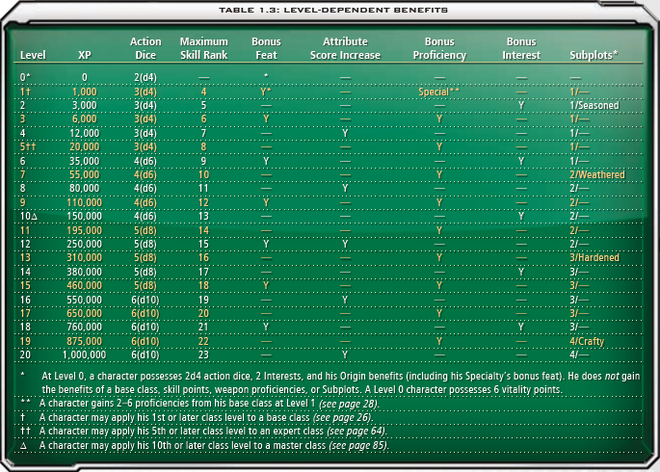Click the '2/Weathered' subplot entry
The width and height of the screenshot is (660, 472).
(597, 175)
